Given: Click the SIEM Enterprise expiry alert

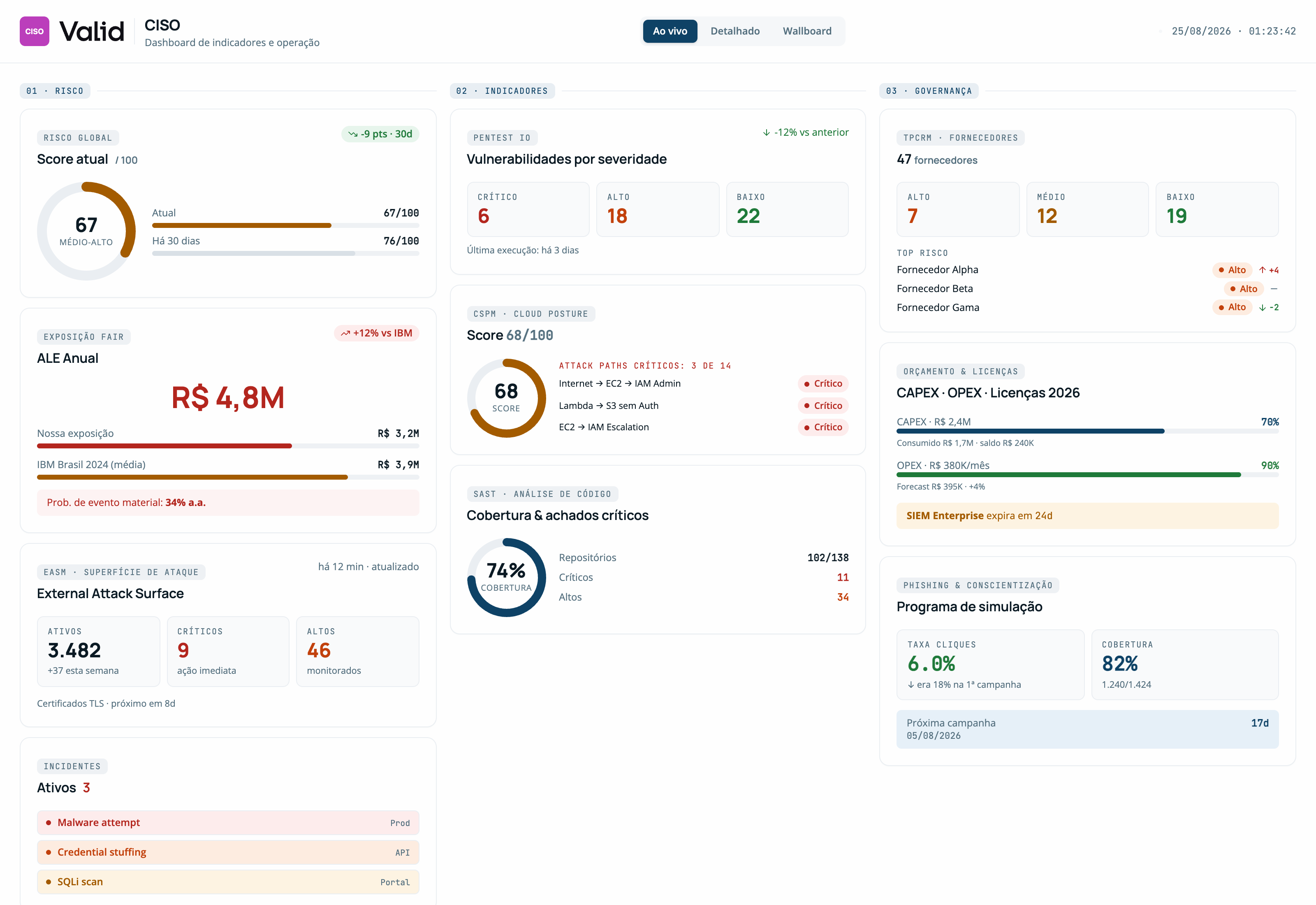Looking at the screenshot, I should [1087, 515].
